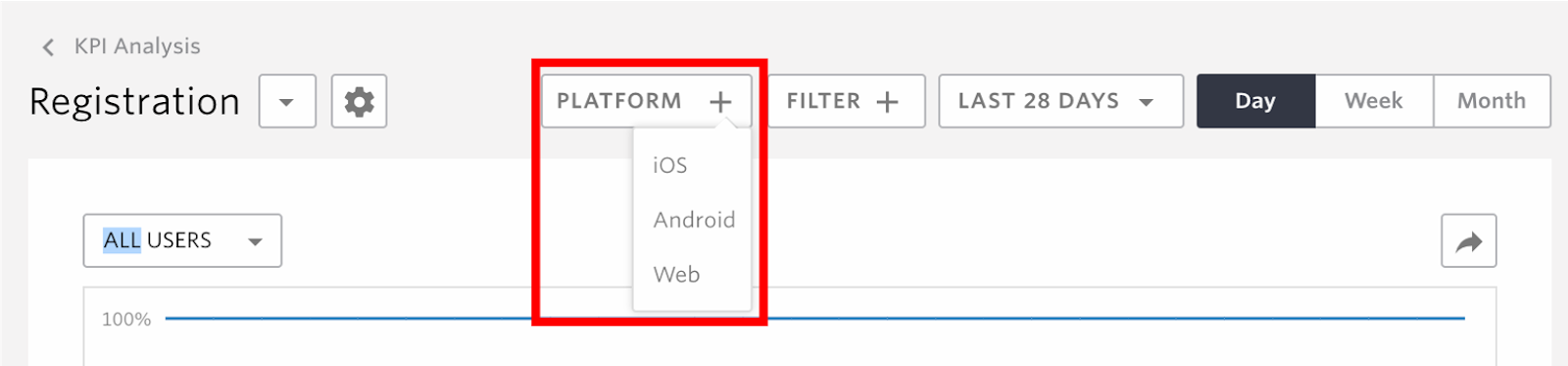Switch granularity to Week

[x=1374, y=101]
